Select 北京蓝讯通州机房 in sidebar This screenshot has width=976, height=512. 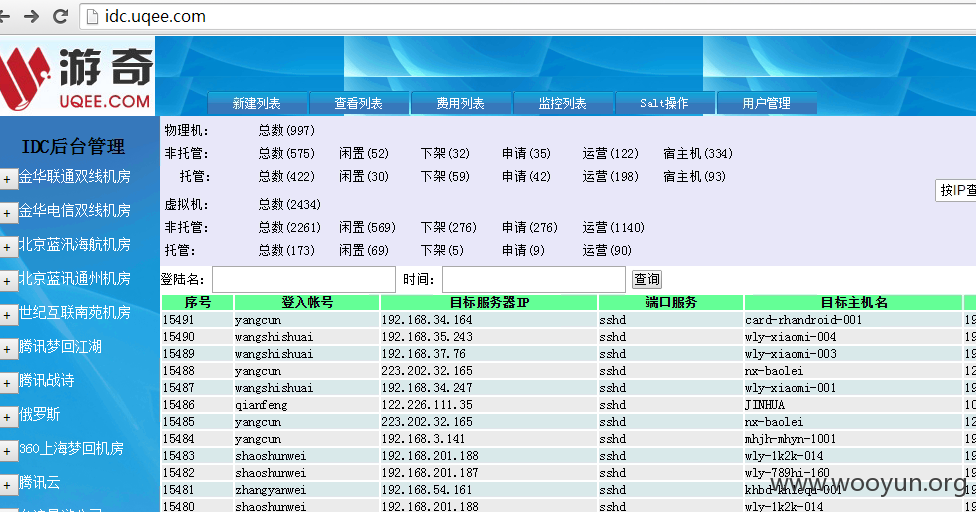pos(75,278)
